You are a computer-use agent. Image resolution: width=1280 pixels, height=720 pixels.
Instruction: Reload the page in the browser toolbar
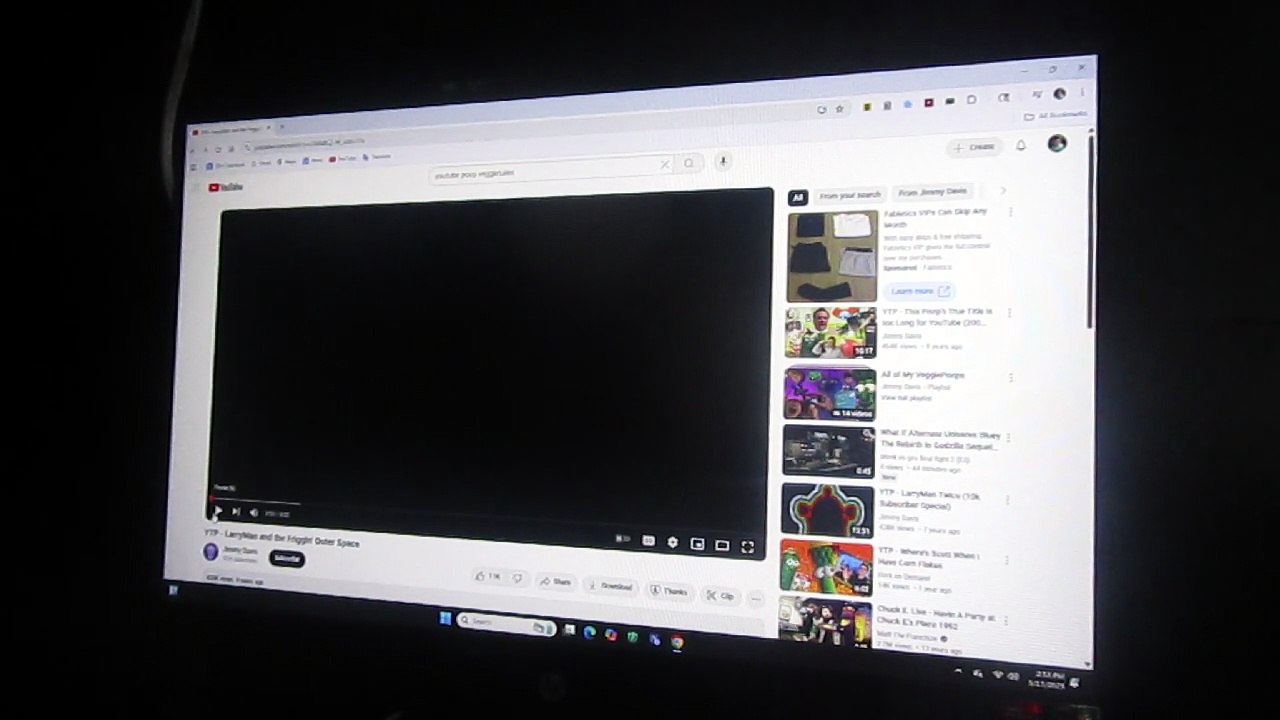(x=218, y=150)
